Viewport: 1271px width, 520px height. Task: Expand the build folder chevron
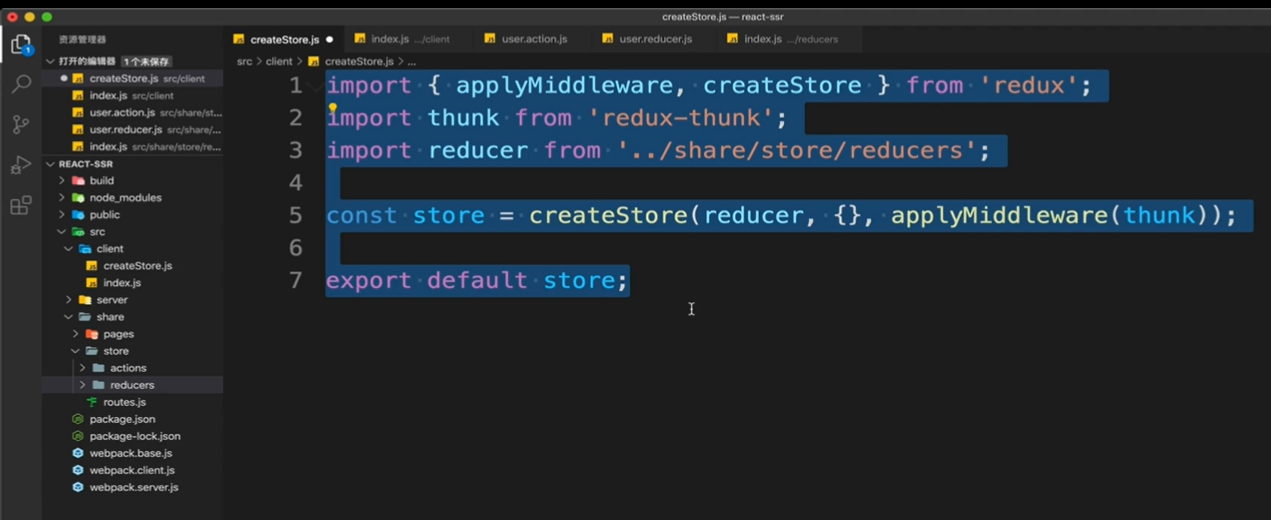(x=62, y=181)
